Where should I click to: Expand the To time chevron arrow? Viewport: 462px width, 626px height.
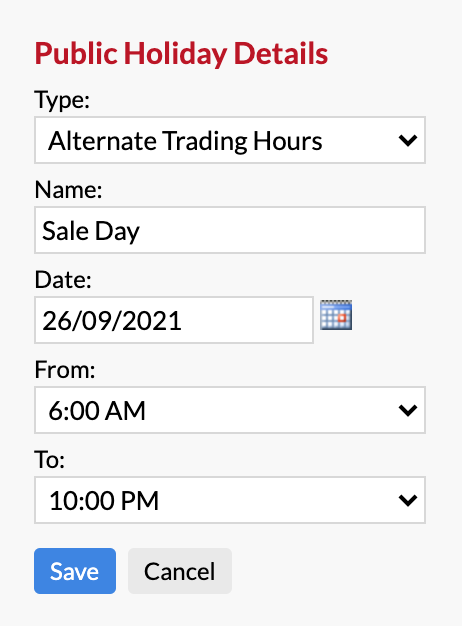408,500
